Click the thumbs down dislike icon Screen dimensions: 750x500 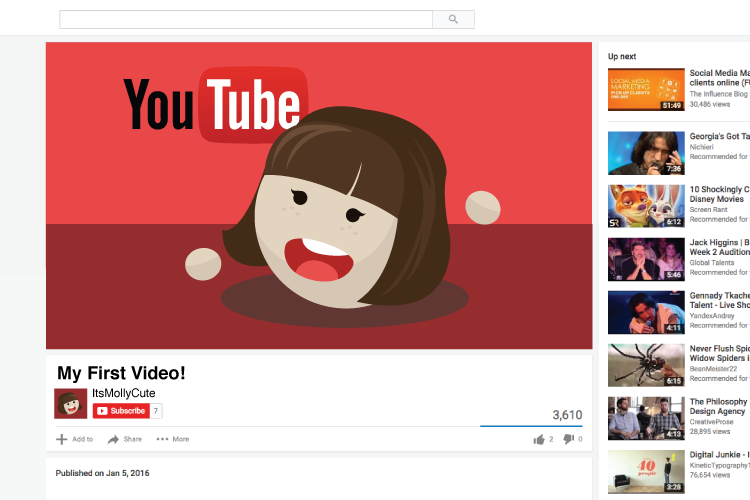(568, 439)
